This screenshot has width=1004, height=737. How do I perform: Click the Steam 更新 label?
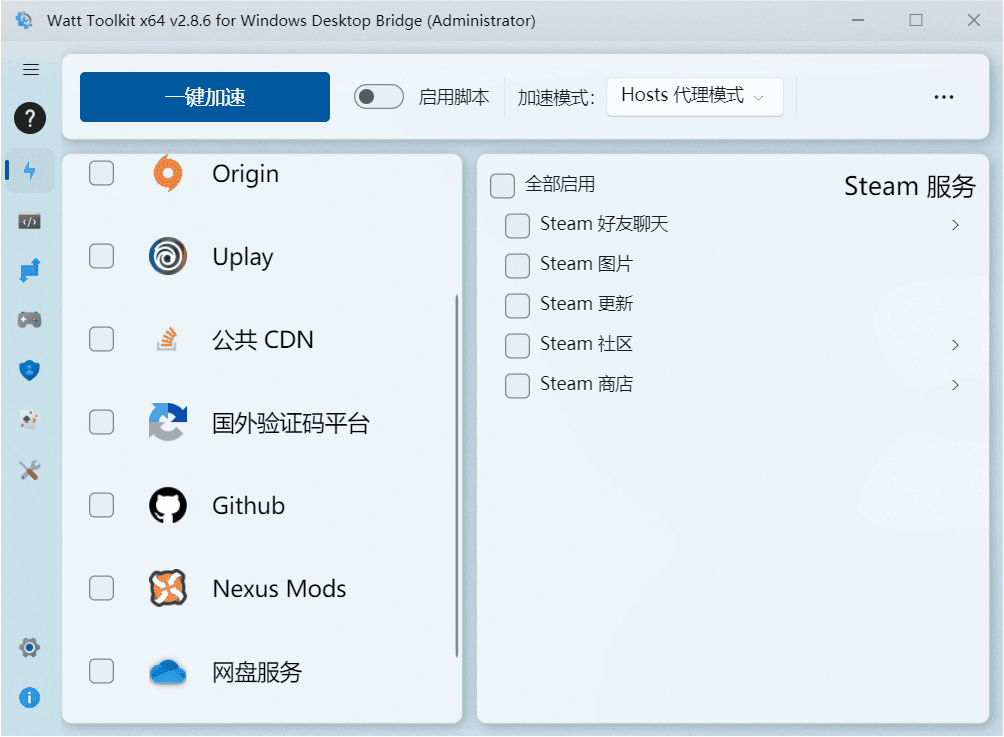pos(587,304)
